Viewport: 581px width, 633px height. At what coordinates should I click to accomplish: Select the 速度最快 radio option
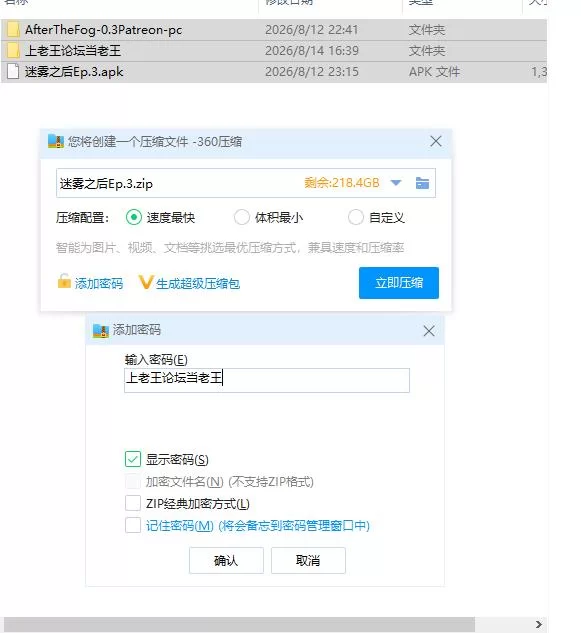(134, 217)
